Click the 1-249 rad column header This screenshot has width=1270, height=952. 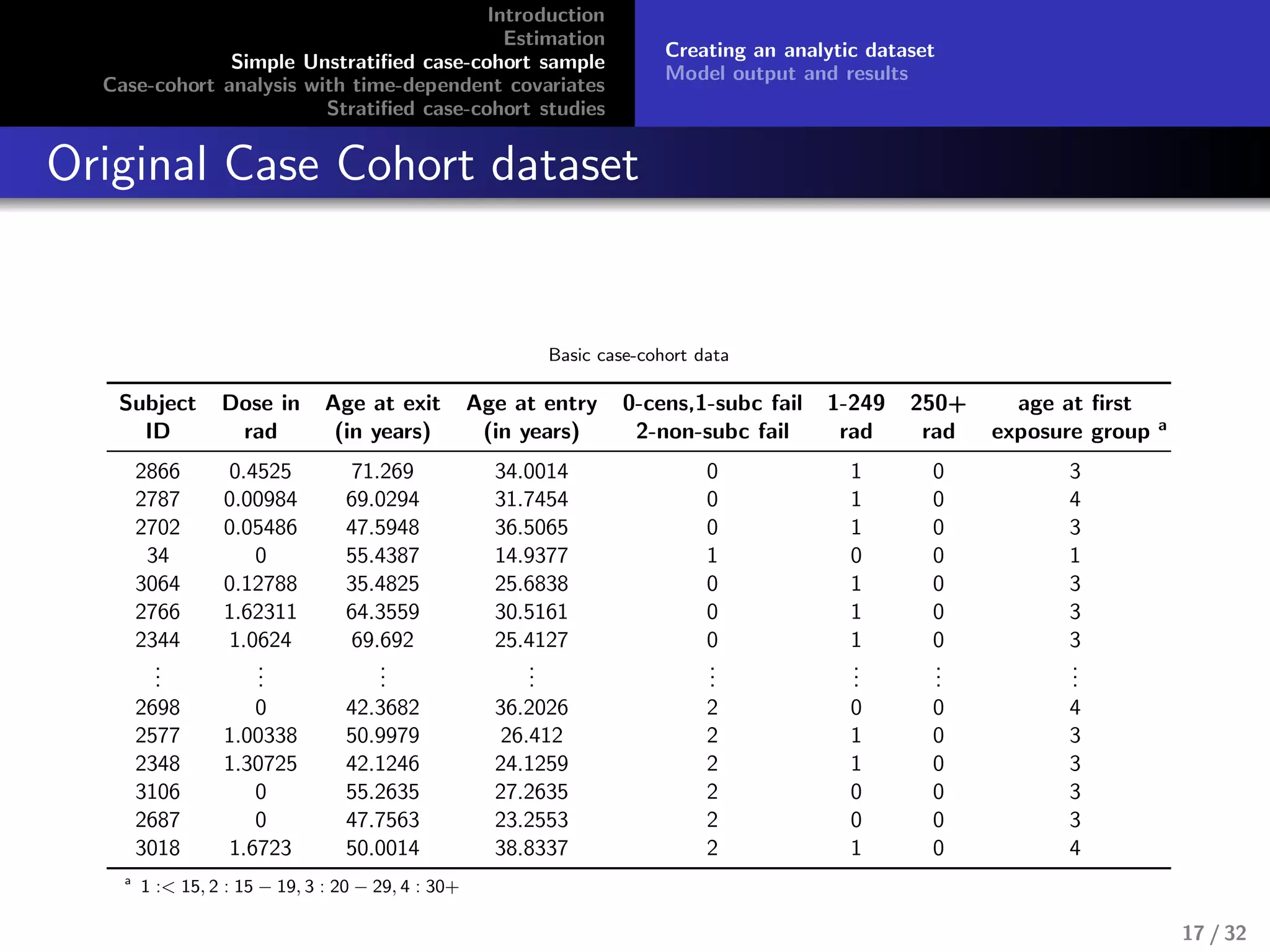(x=856, y=416)
